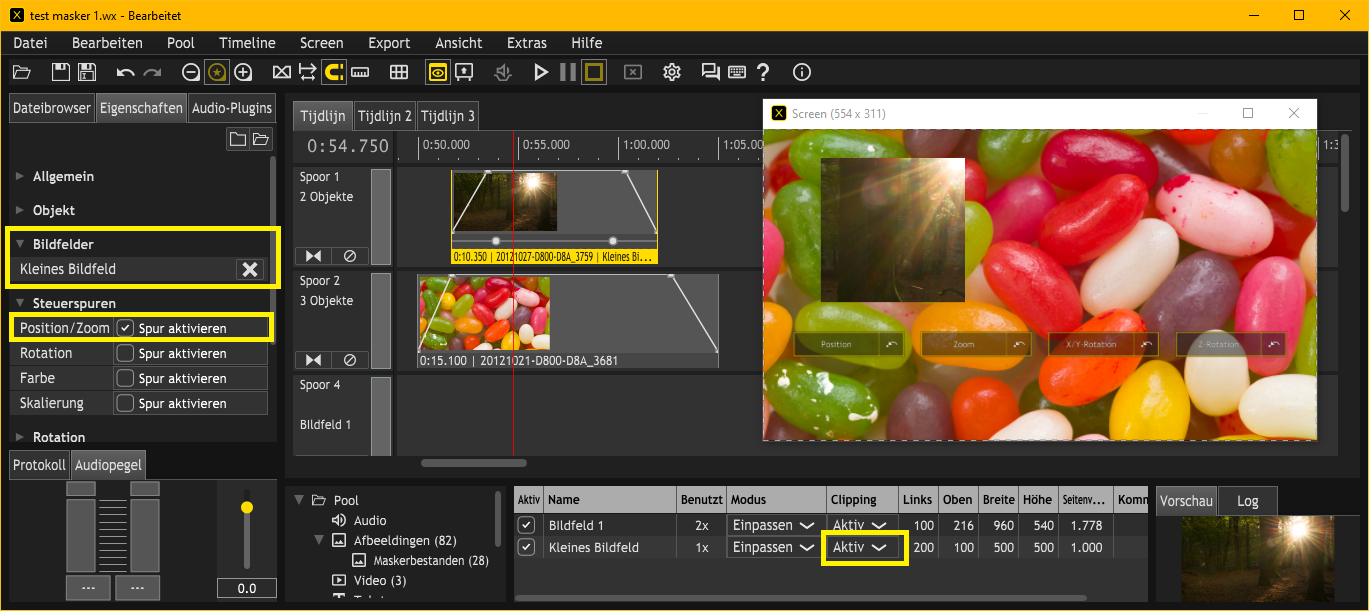Click the magnet snap icon in toolbar
The image size is (1369, 611).
(334, 72)
